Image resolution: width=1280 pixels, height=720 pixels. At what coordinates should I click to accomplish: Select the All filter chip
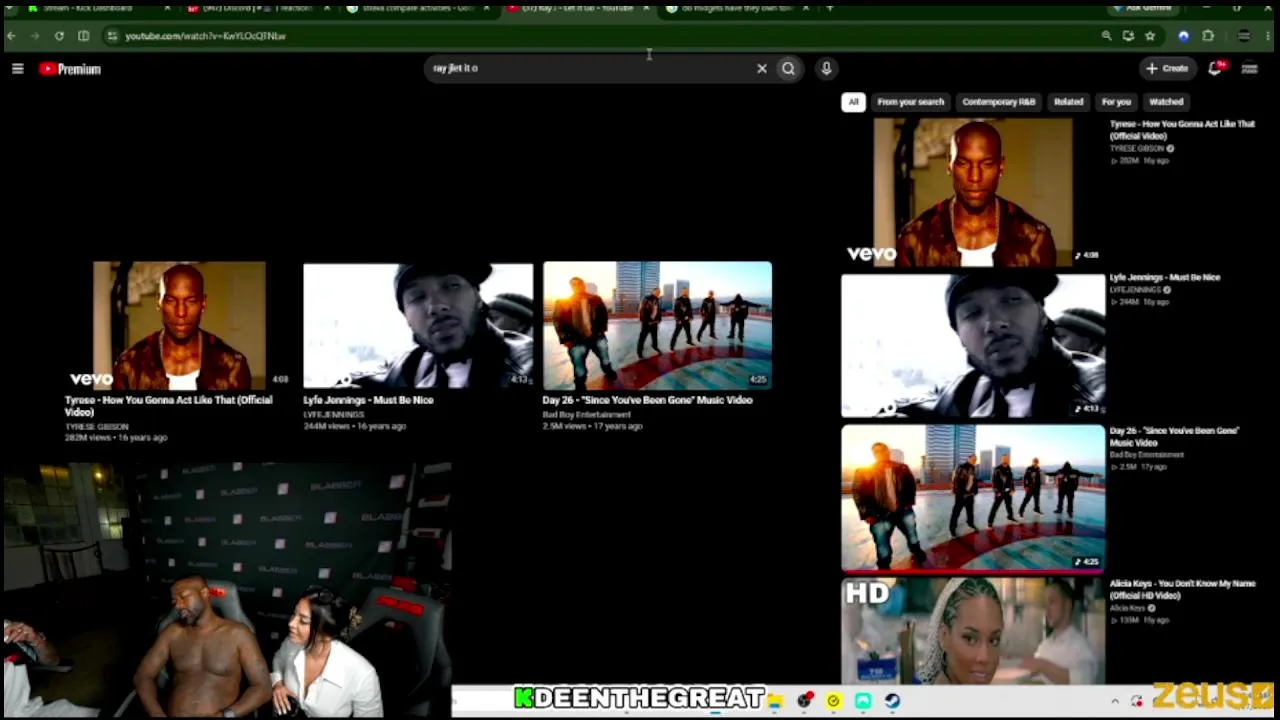pyautogui.click(x=853, y=102)
